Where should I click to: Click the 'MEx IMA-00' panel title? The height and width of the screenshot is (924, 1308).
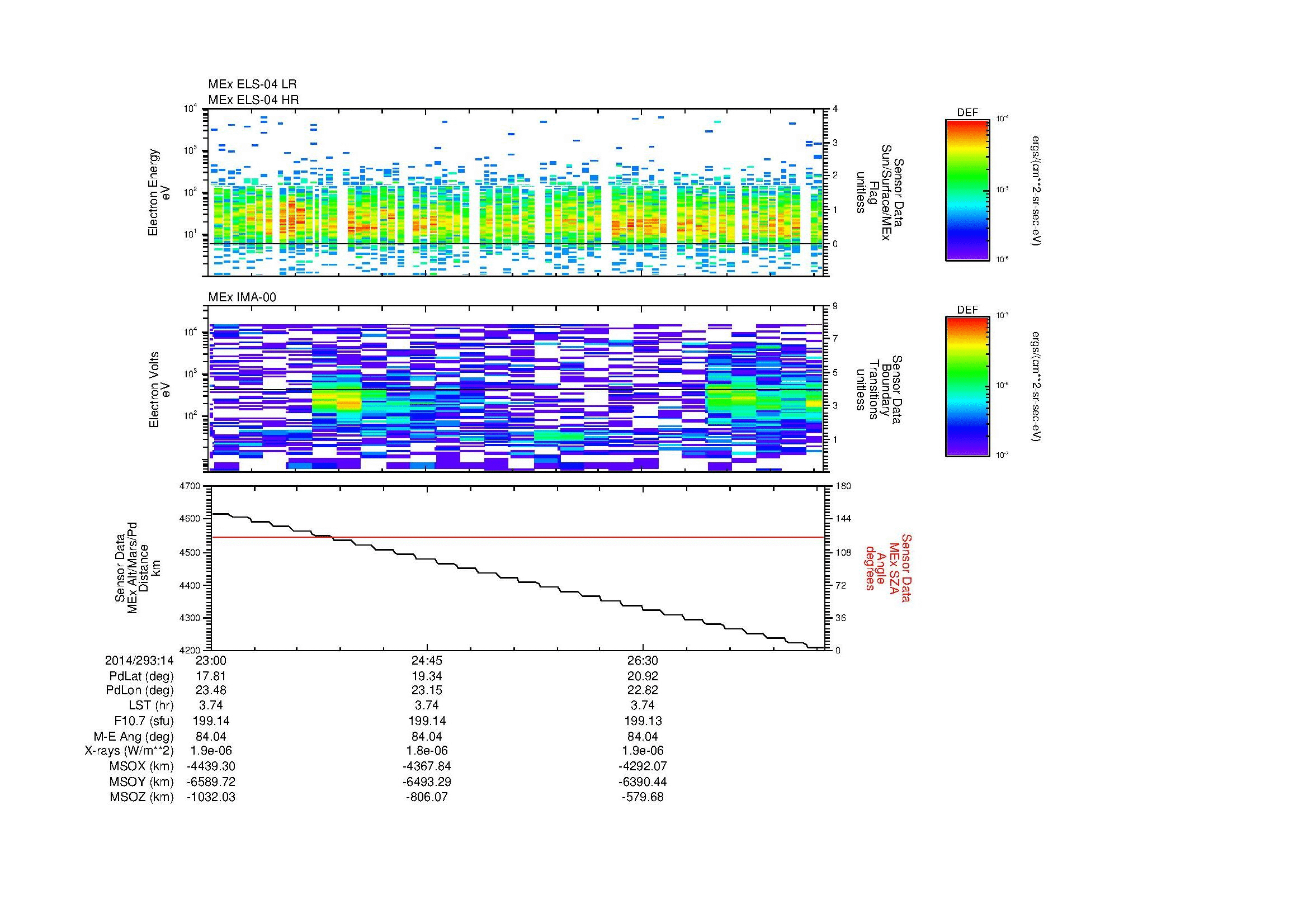click(242, 297)
